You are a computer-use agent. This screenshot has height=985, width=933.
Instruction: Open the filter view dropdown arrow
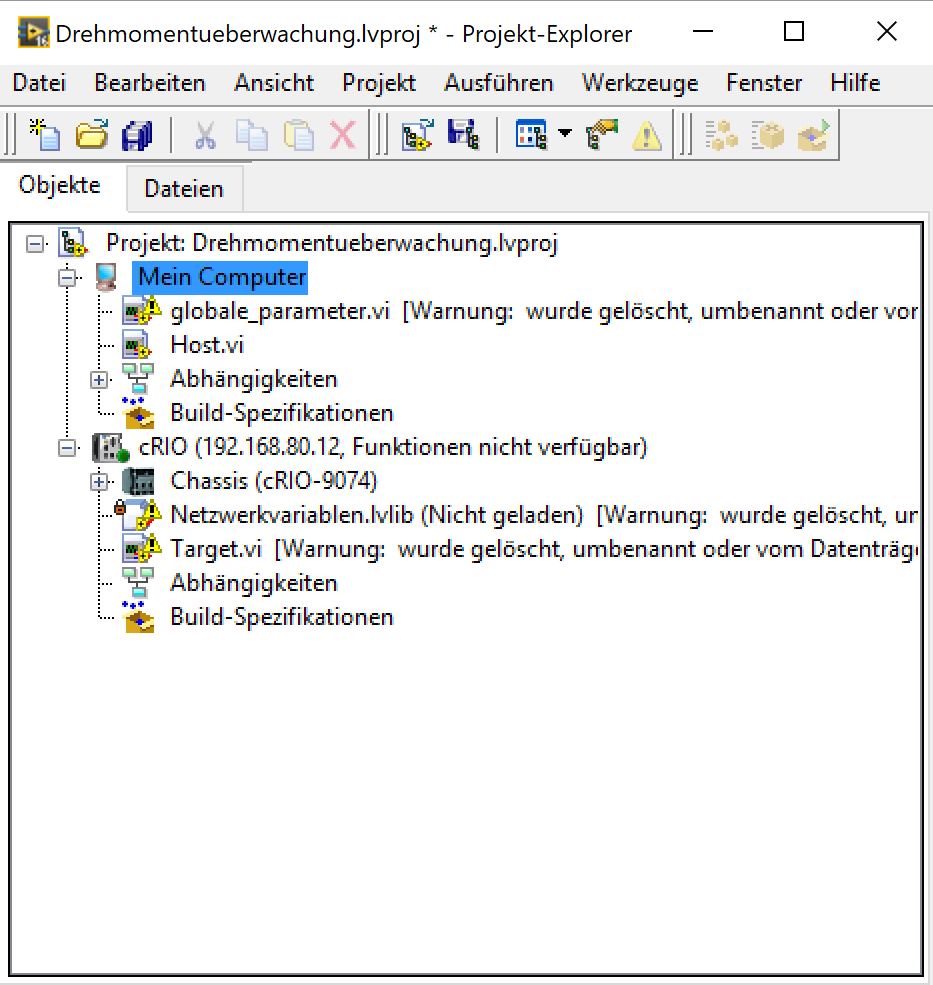pos(565,133)
